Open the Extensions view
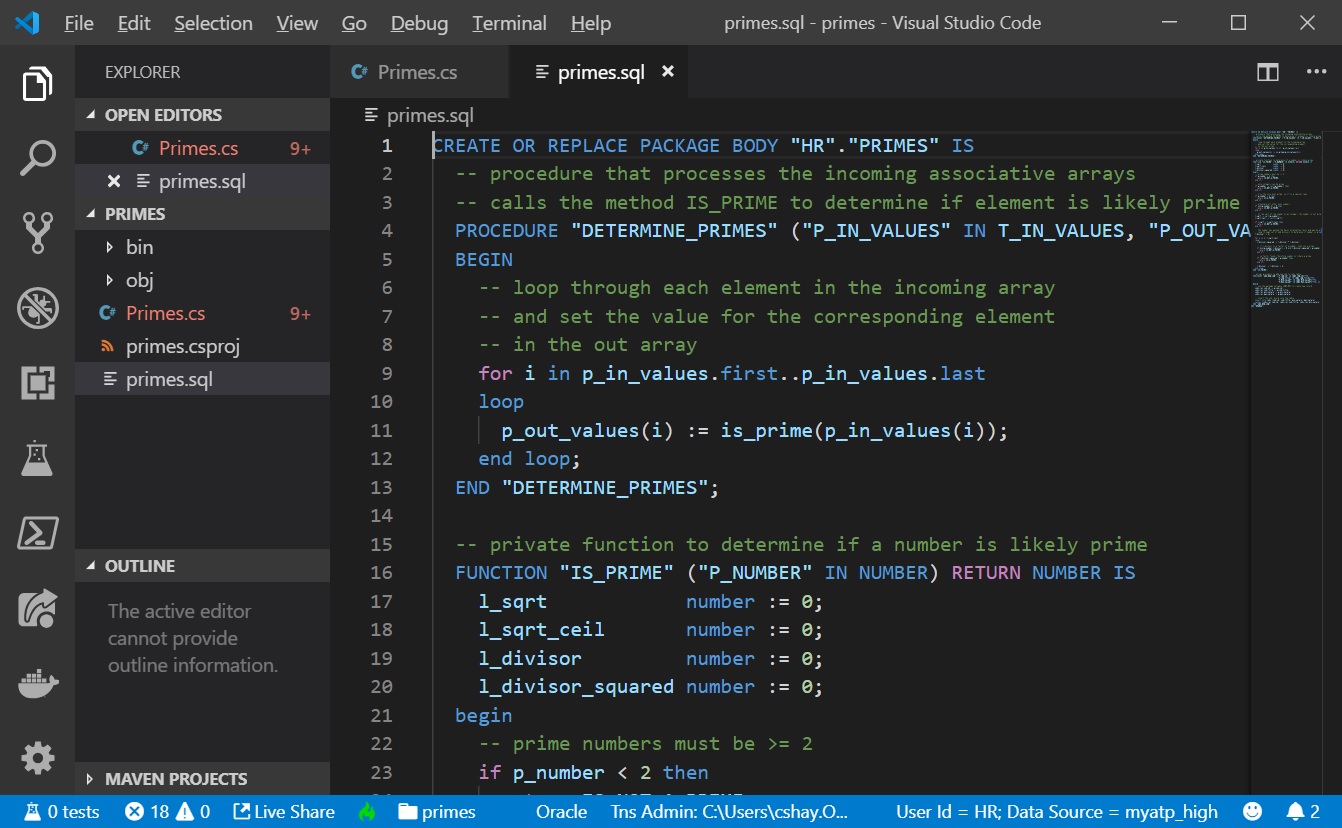This screenshot has height=828, width=1342. [37, 383]
